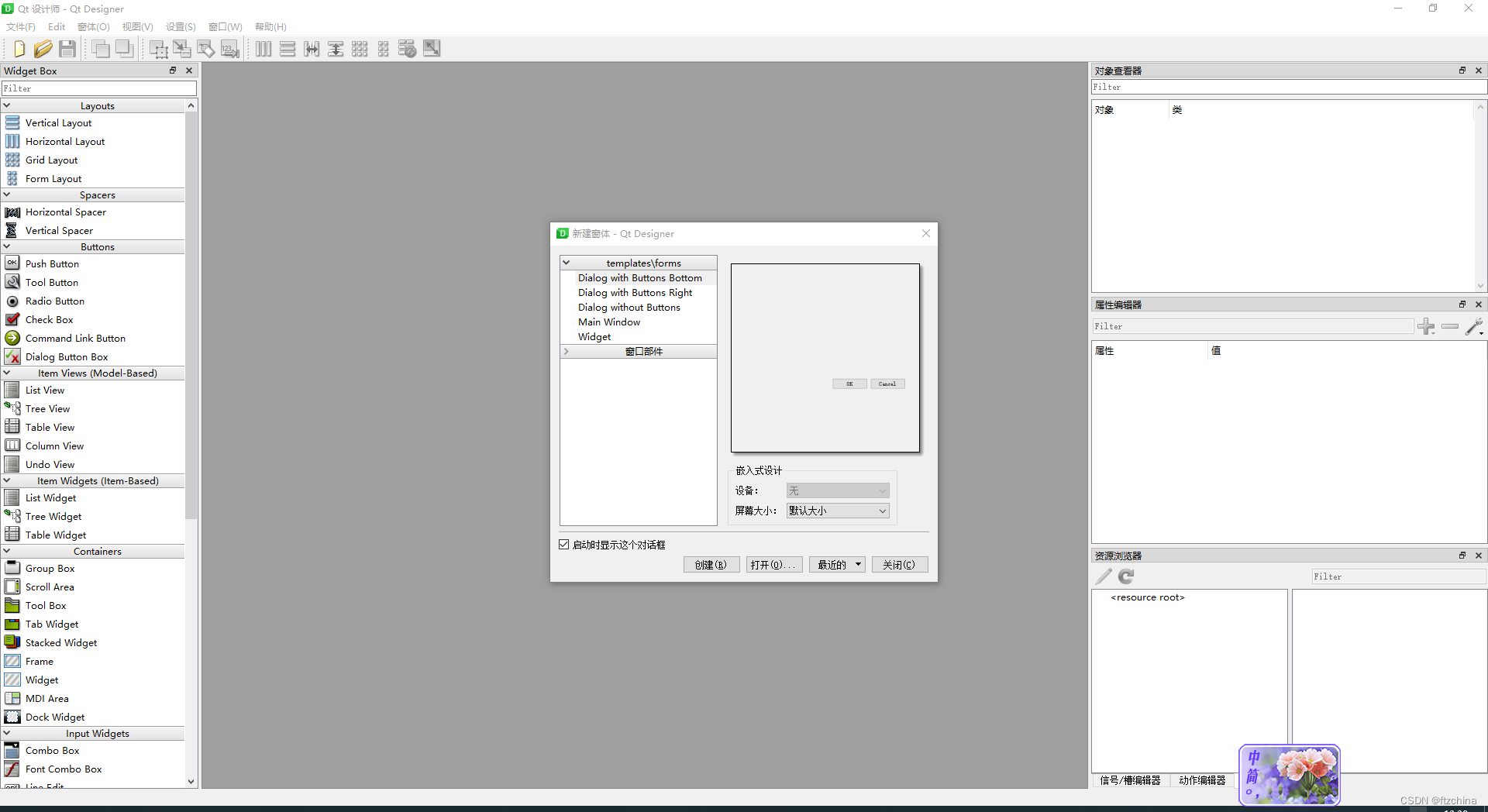Viewport: 1488px width, 812px height.
Task: Click Lay Out Vertically in Splitter icon
Action: pos(336,49)
